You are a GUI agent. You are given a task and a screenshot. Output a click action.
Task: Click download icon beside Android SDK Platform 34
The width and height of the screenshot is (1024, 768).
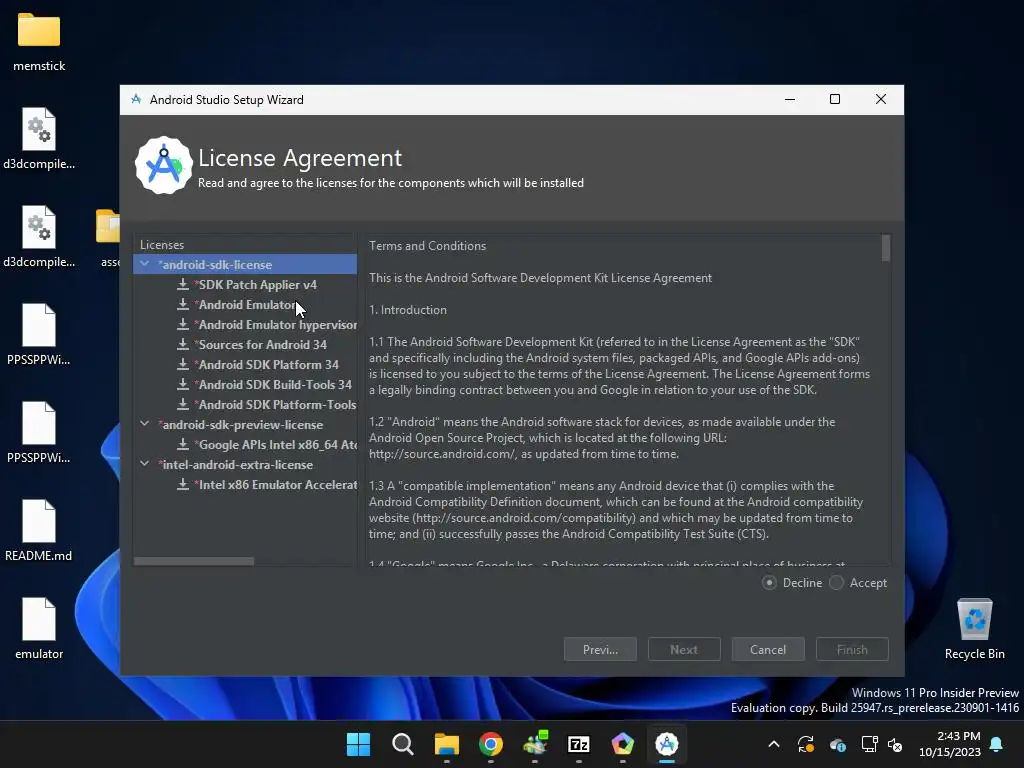(183, 364)
